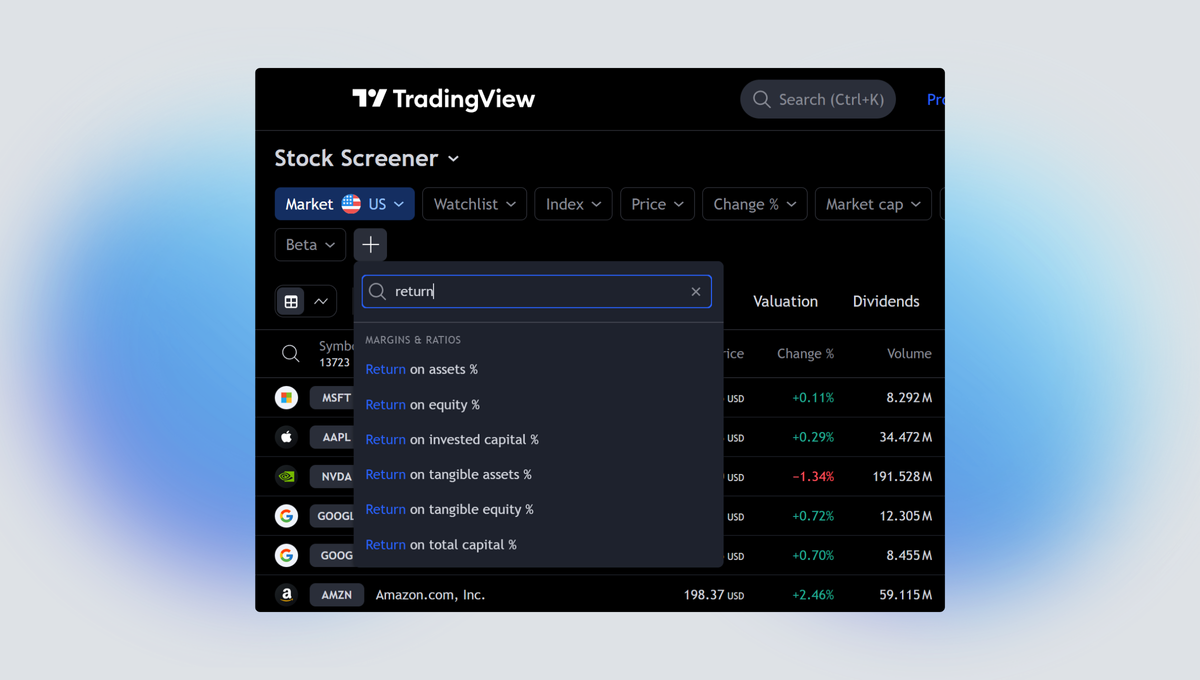Open the Market cap filter dropdown
1200x680 pixels.
(873, 204)
